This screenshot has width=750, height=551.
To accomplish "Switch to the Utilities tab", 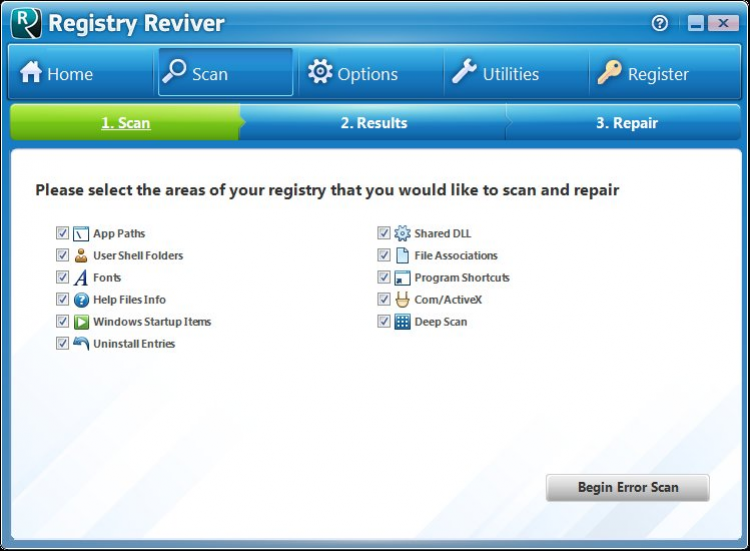I will click(x=516, y=73).
